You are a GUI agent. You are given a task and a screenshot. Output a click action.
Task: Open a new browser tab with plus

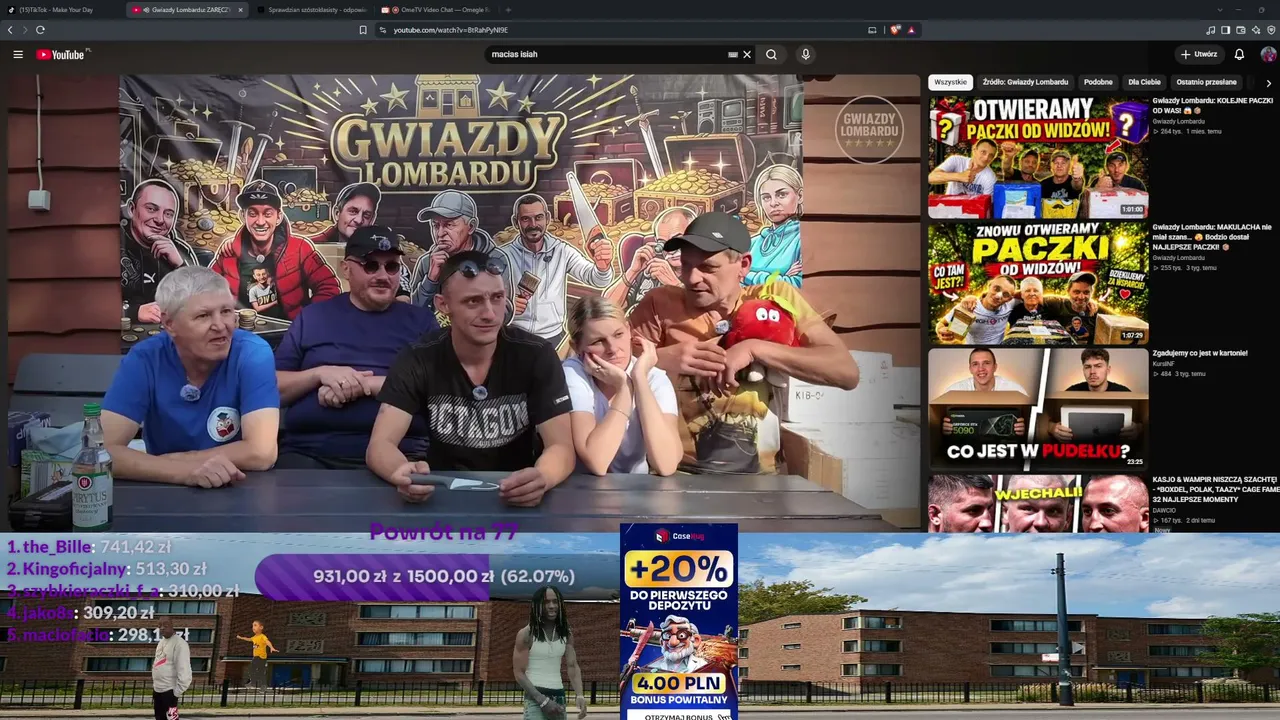point(508,10)
